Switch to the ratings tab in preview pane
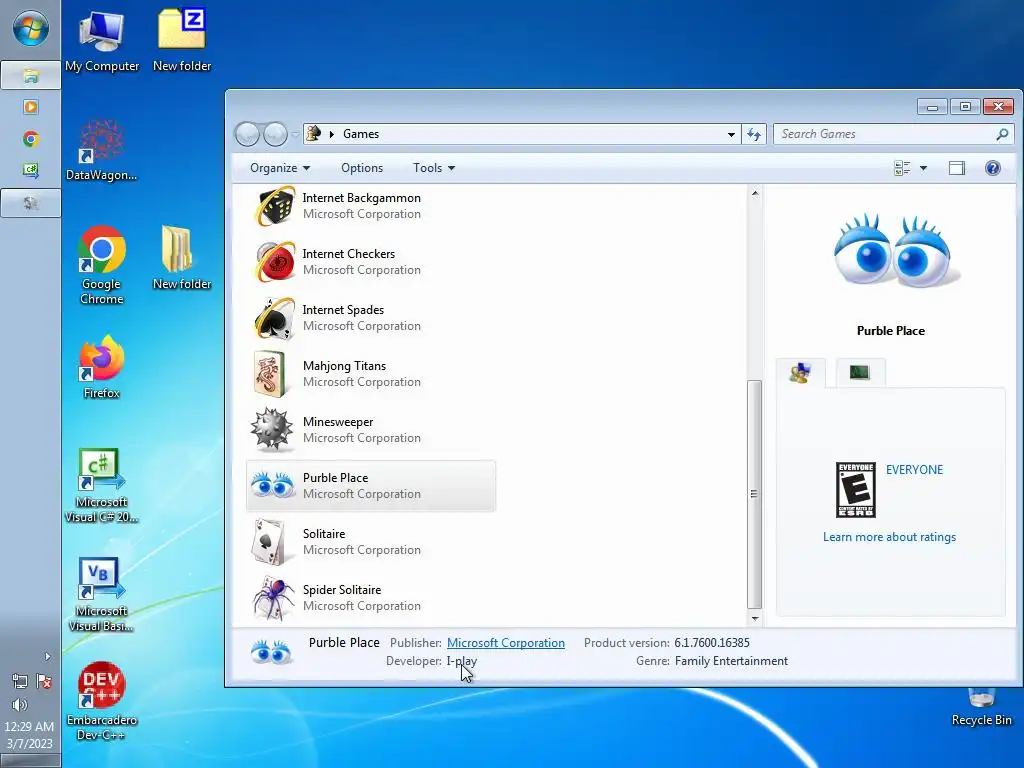 [x=801, y=373]
